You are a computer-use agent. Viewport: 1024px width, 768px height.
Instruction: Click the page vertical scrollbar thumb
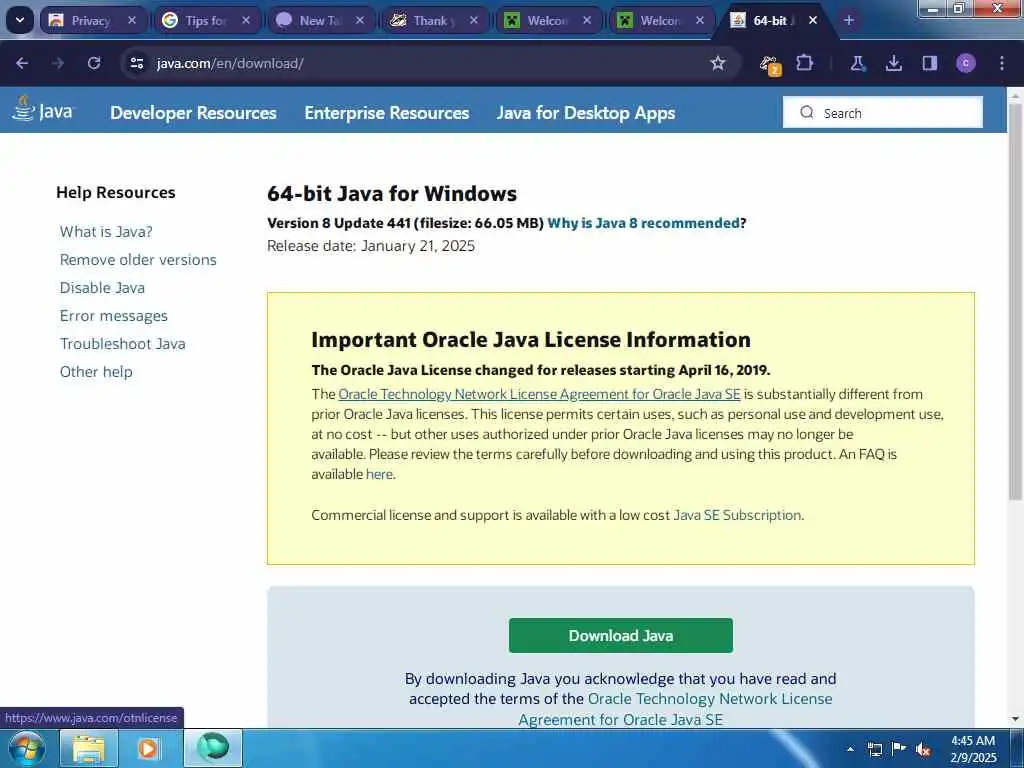pos(1015,300)
